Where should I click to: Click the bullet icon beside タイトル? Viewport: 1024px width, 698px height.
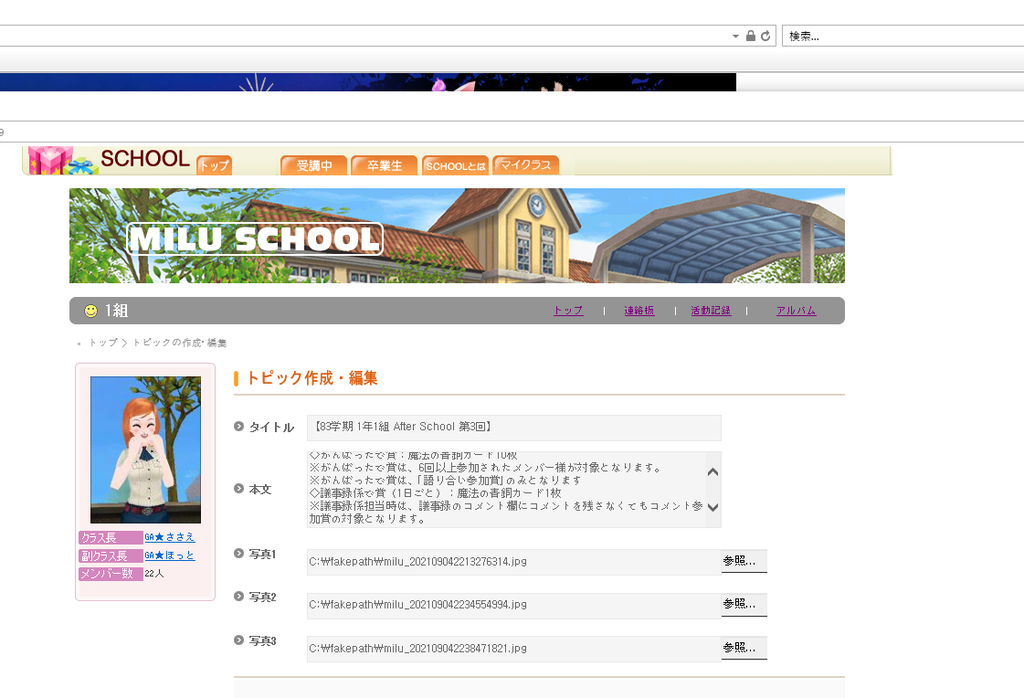point(239,426)
